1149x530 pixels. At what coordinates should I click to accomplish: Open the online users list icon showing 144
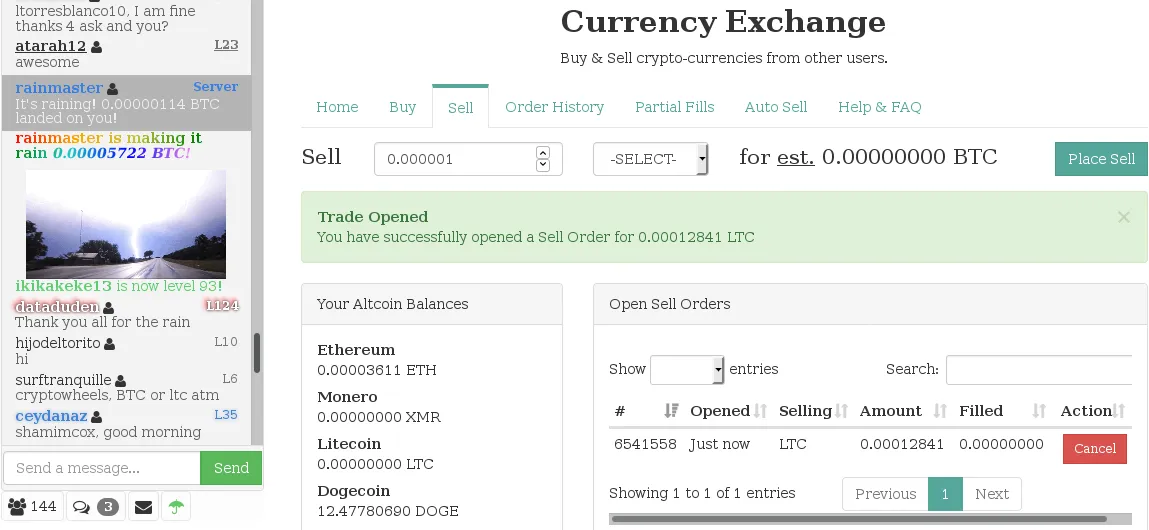pos(33,507)
